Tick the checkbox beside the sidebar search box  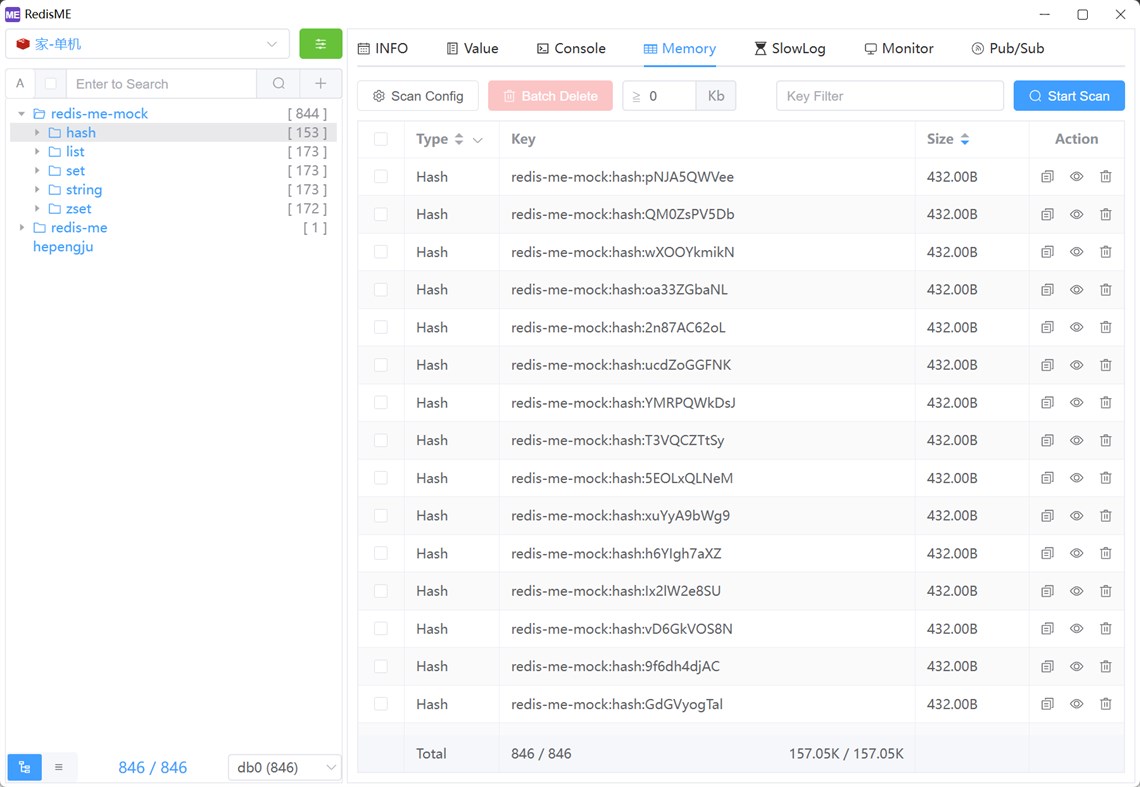(50, 84)
